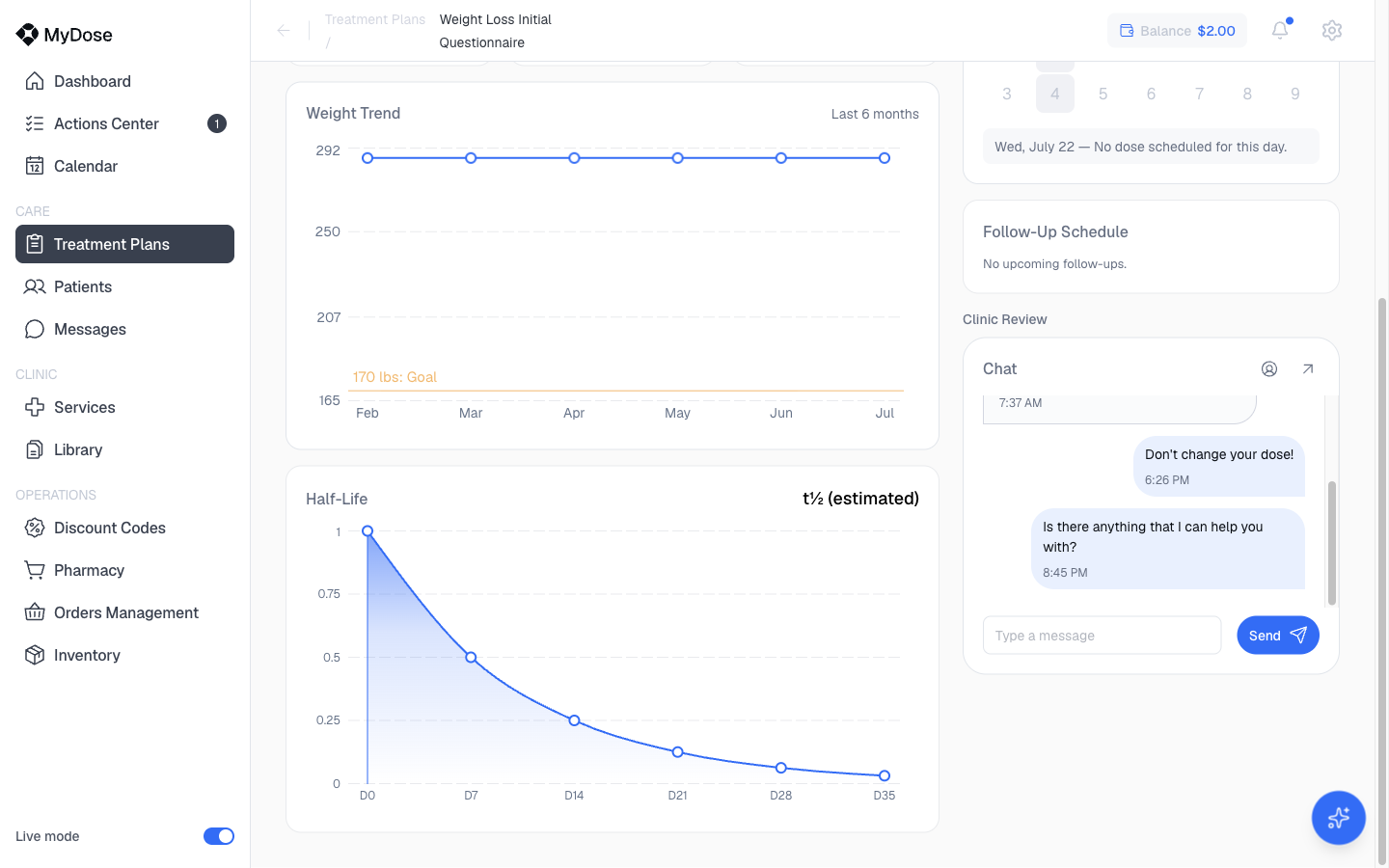Click the D7 point on Half-Life chart
The height and width of the screenshot is (868, 1389).
point(471,658)
